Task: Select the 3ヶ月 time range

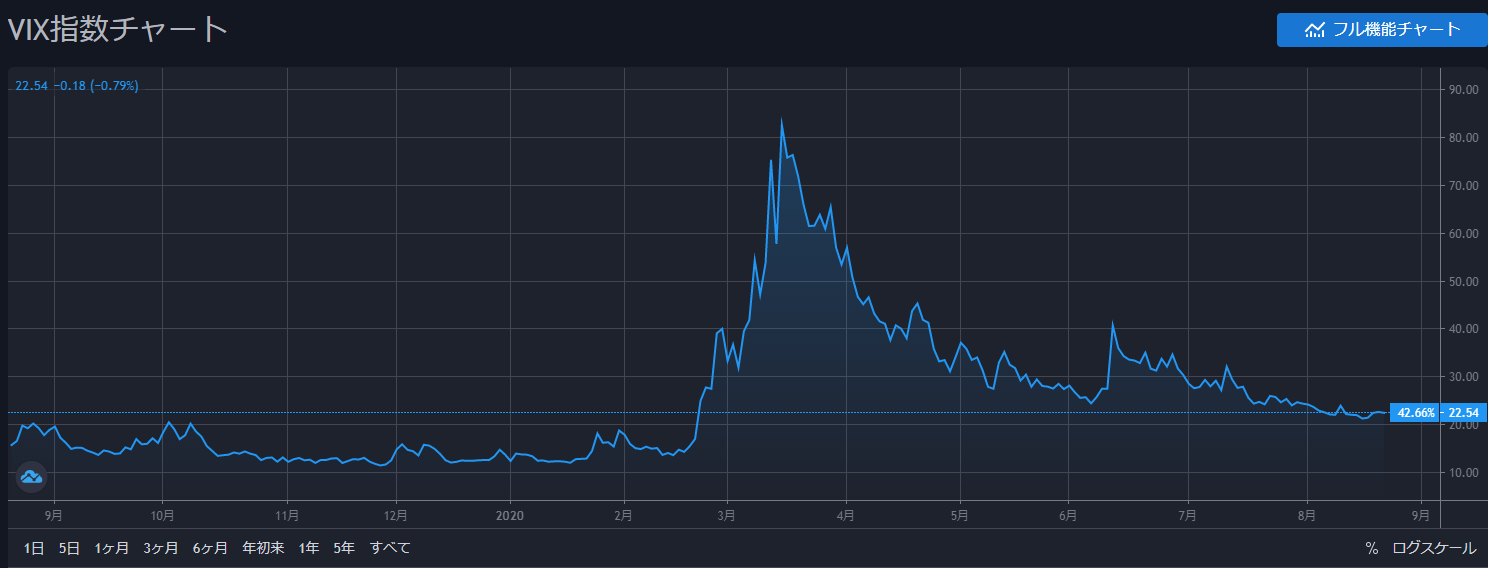Action: click(161, 548)
